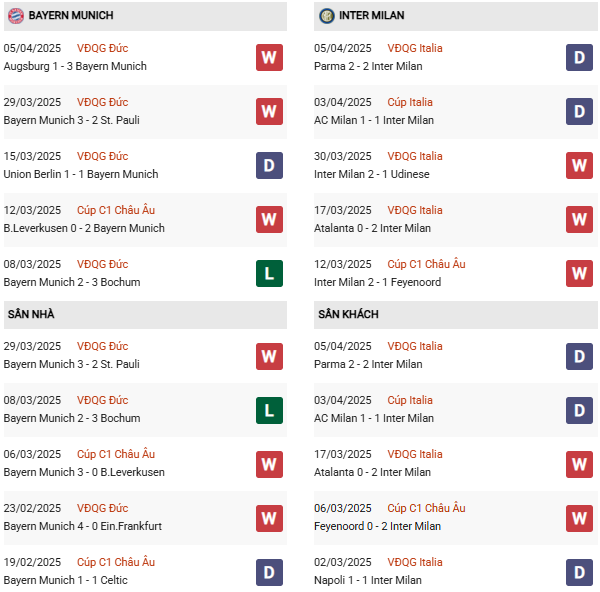This screenshot has width=600, height=592.
Task: Click D badge beside Union Berlin match
Action: [x=269, y=165]
